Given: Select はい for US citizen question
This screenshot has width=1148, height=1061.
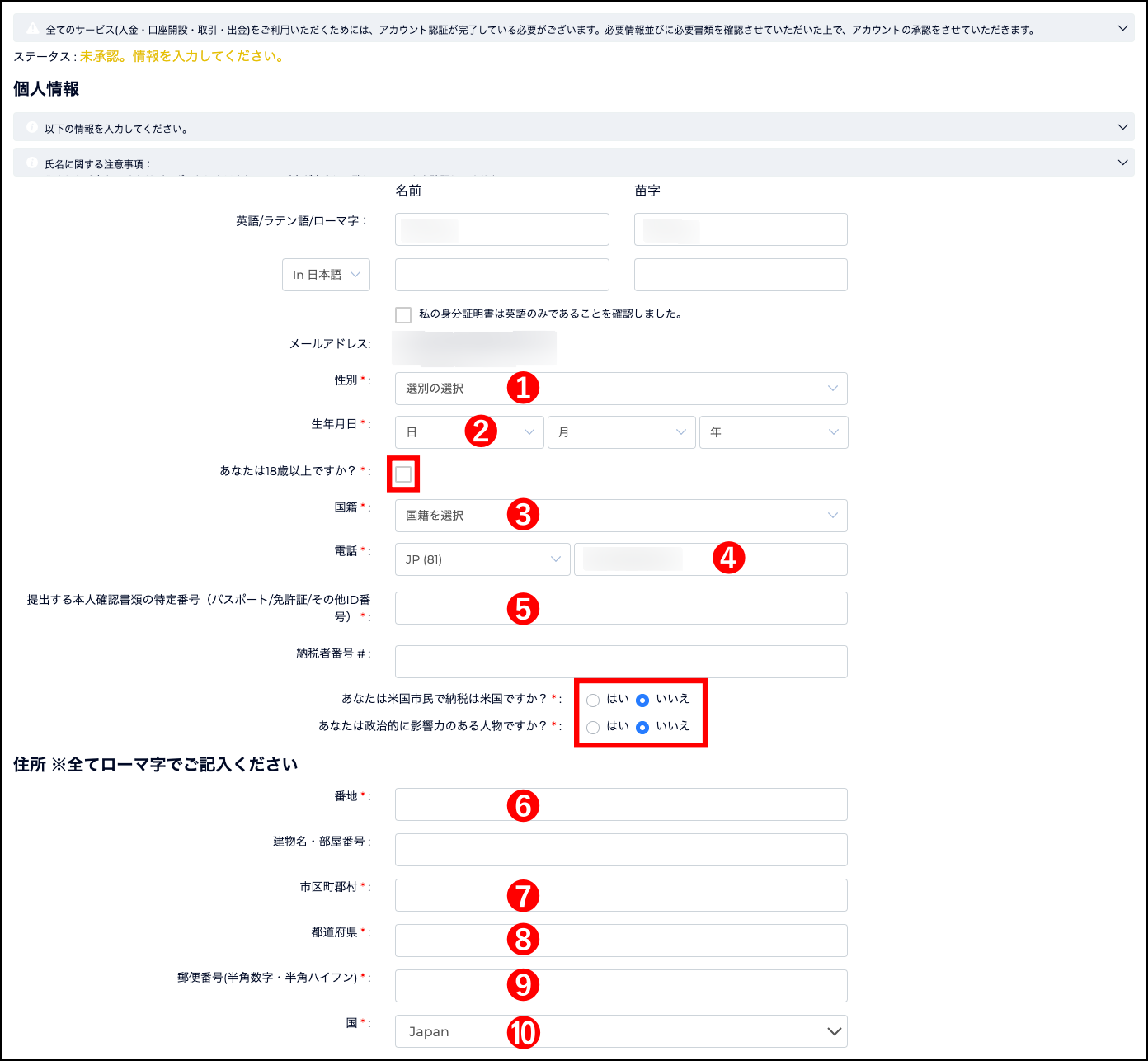Looking at the screenshot, I should coord(593,700).
